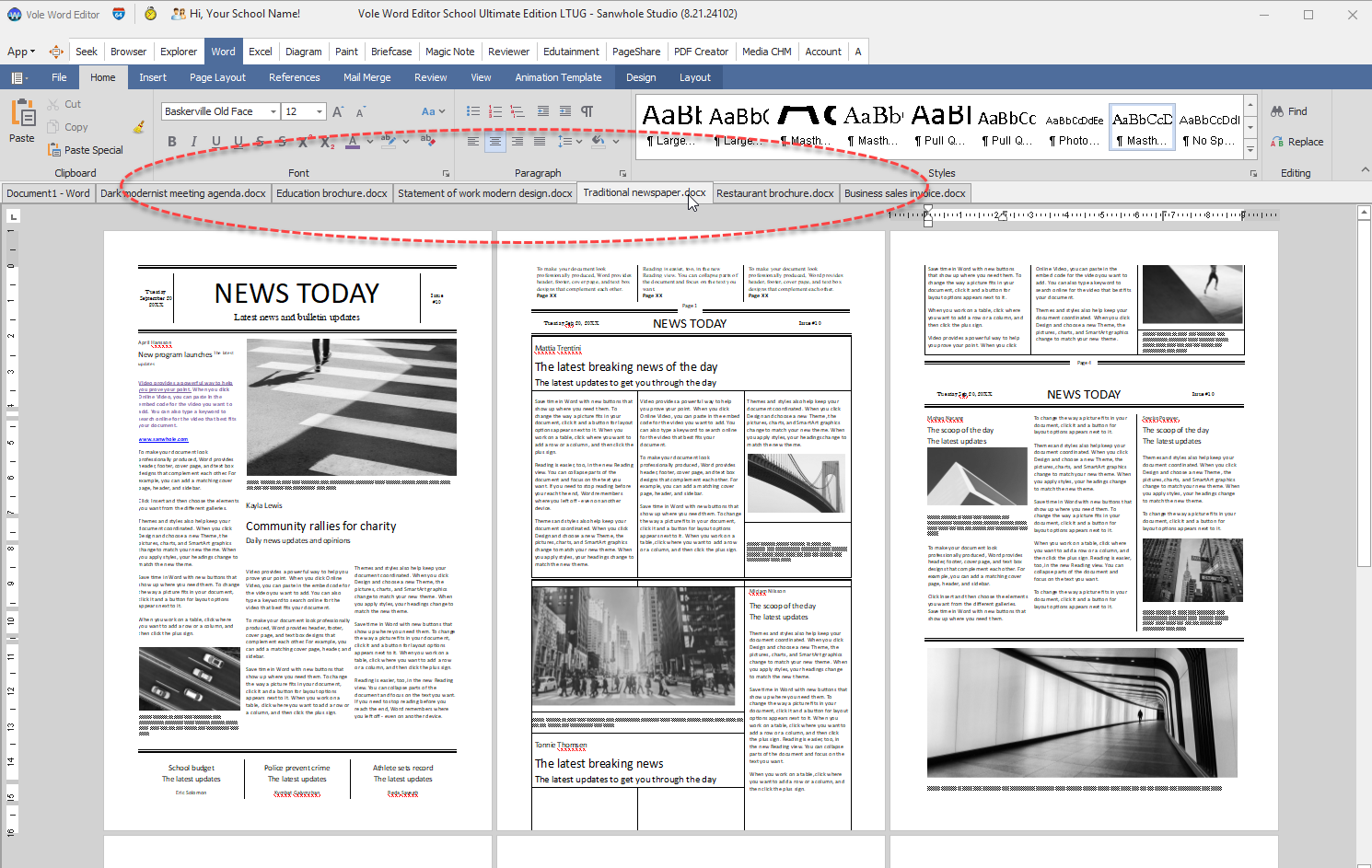This screenshot has height=868, width=1372.
Task: Open Paste Special
Action: click(x=85, y=149)
